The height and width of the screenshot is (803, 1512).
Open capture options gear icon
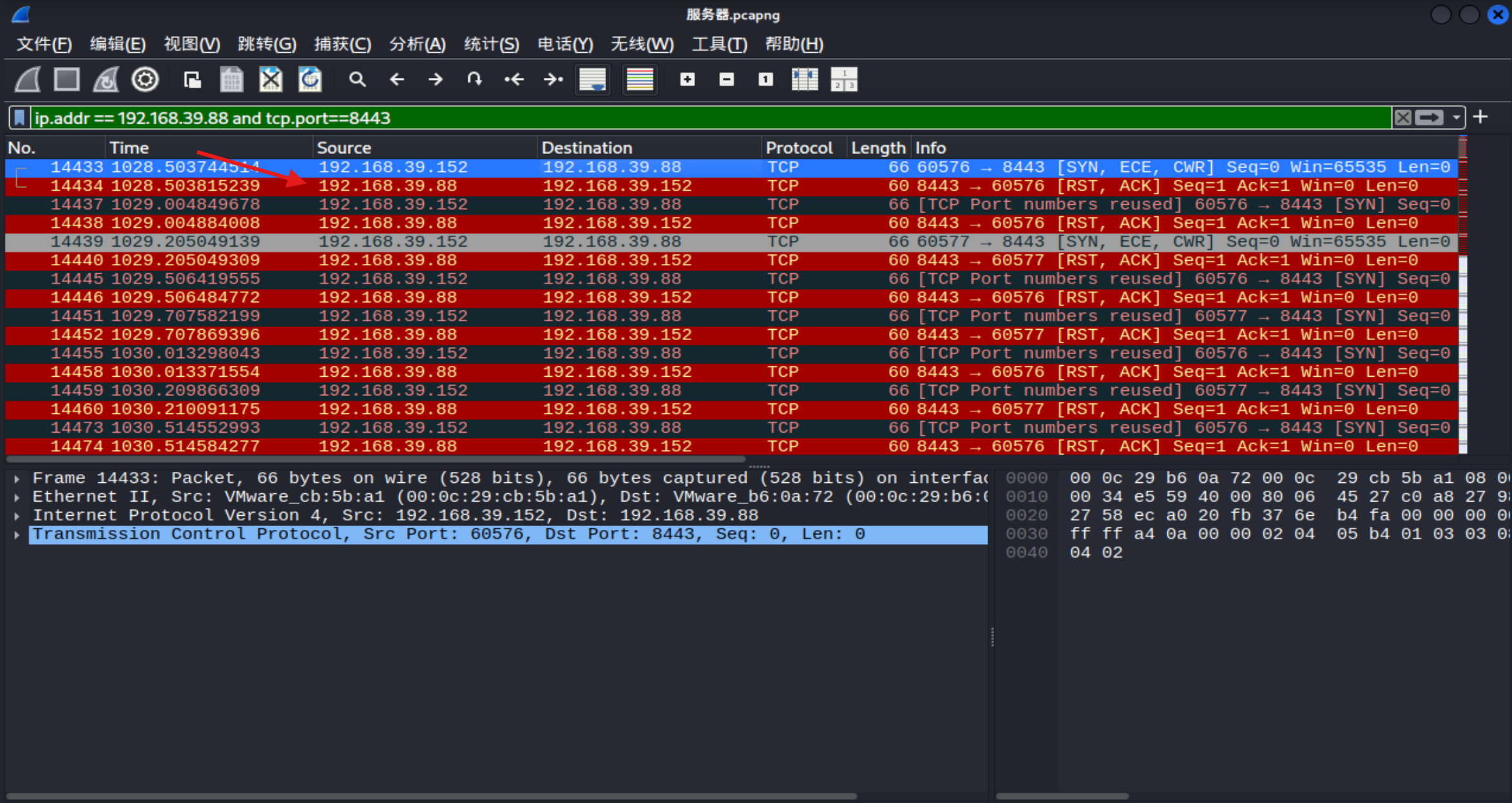(x=145, y=80)
